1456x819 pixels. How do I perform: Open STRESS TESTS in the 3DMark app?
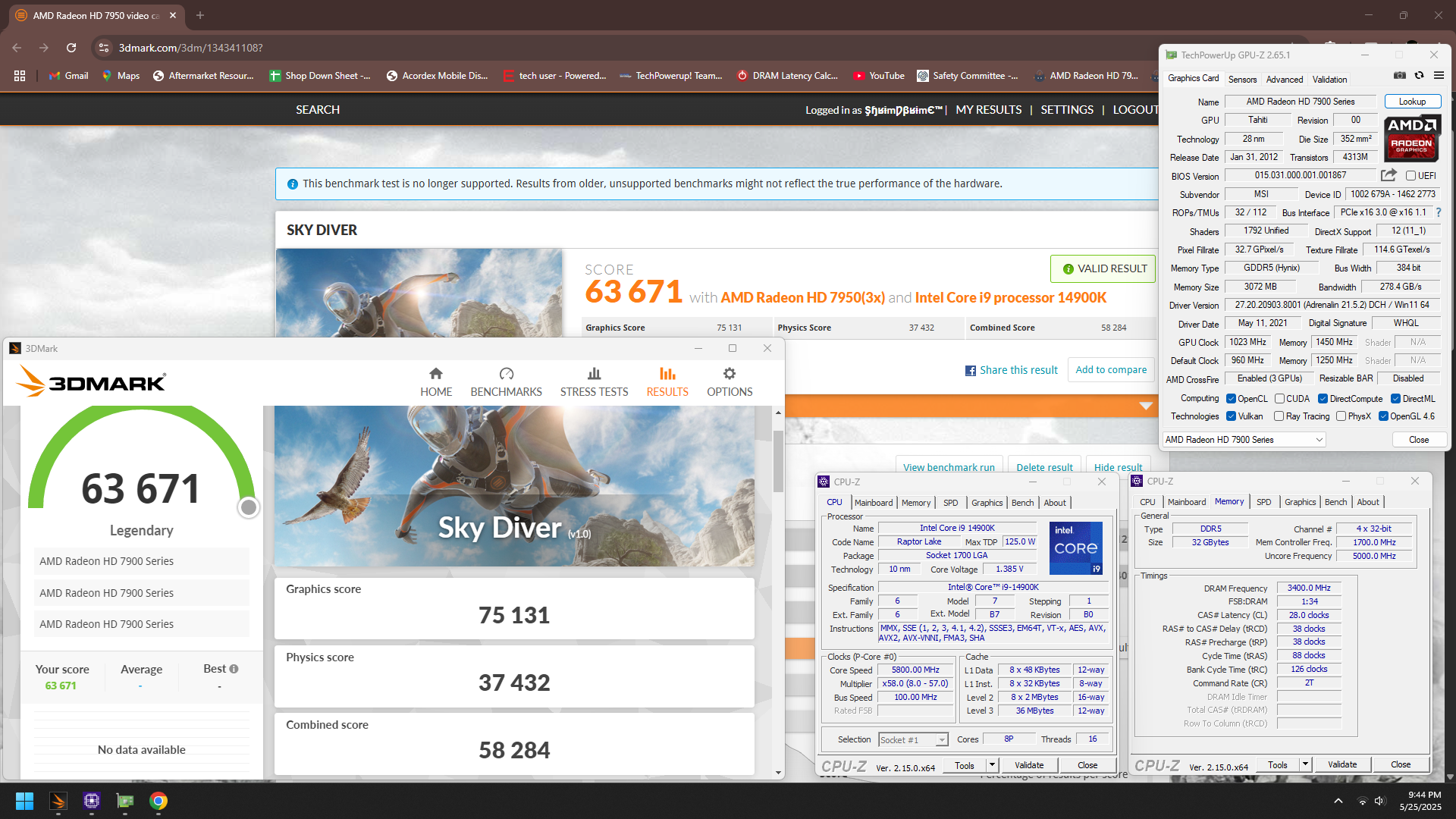click(594, 382)
